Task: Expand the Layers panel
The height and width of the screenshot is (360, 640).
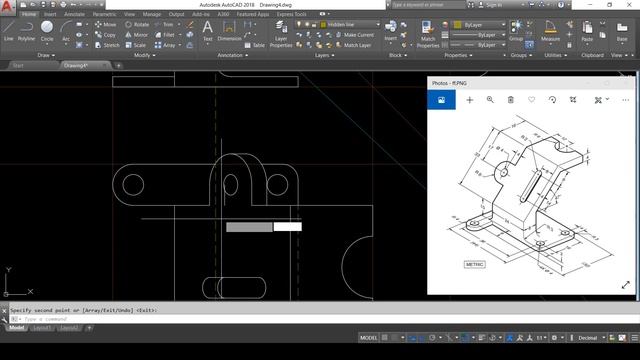Action: coord(324,55)
